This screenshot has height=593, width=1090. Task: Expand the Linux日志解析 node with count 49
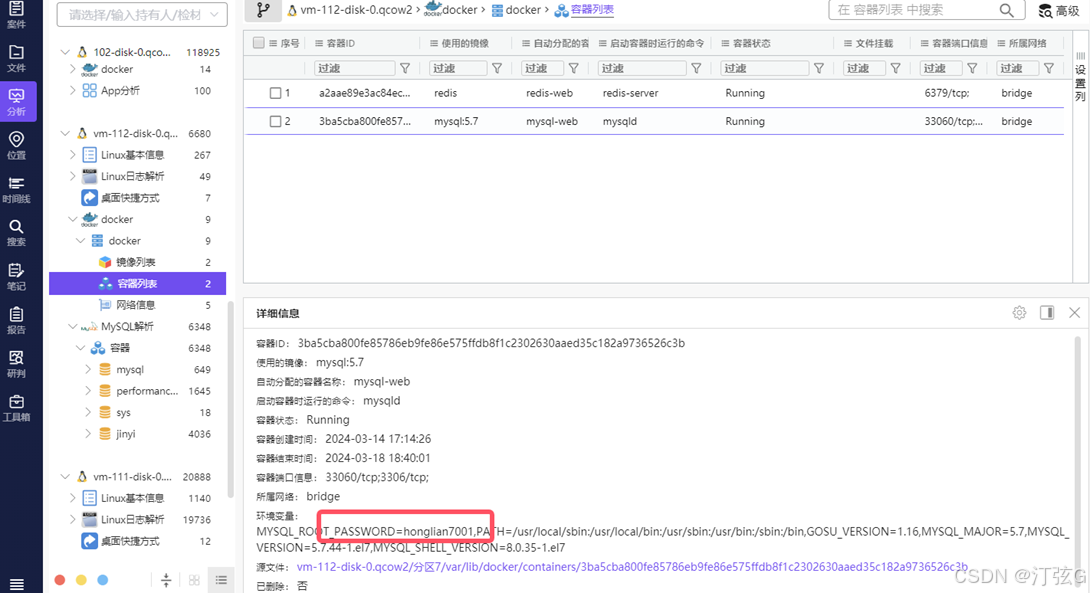pyautogui.click(x=72, y=177)
